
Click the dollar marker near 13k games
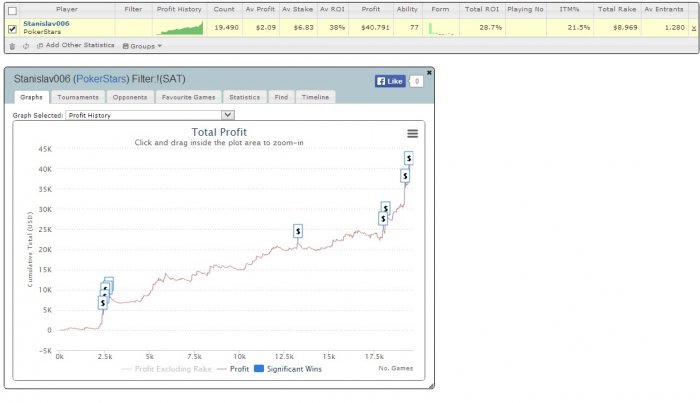pos(298,231)
